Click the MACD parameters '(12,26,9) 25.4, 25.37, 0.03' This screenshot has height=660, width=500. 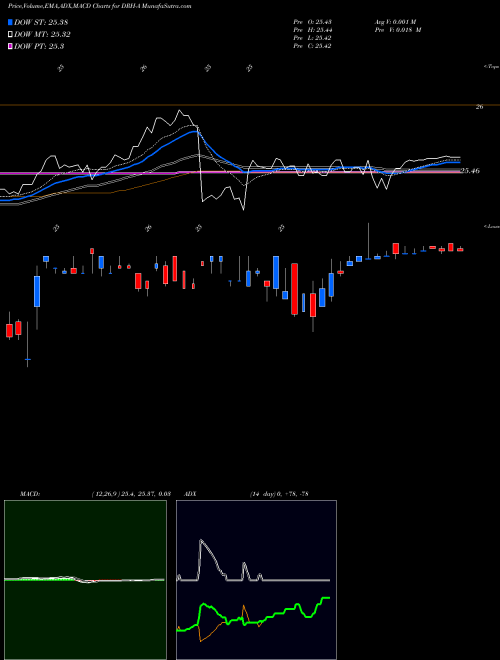coord(131,494)
